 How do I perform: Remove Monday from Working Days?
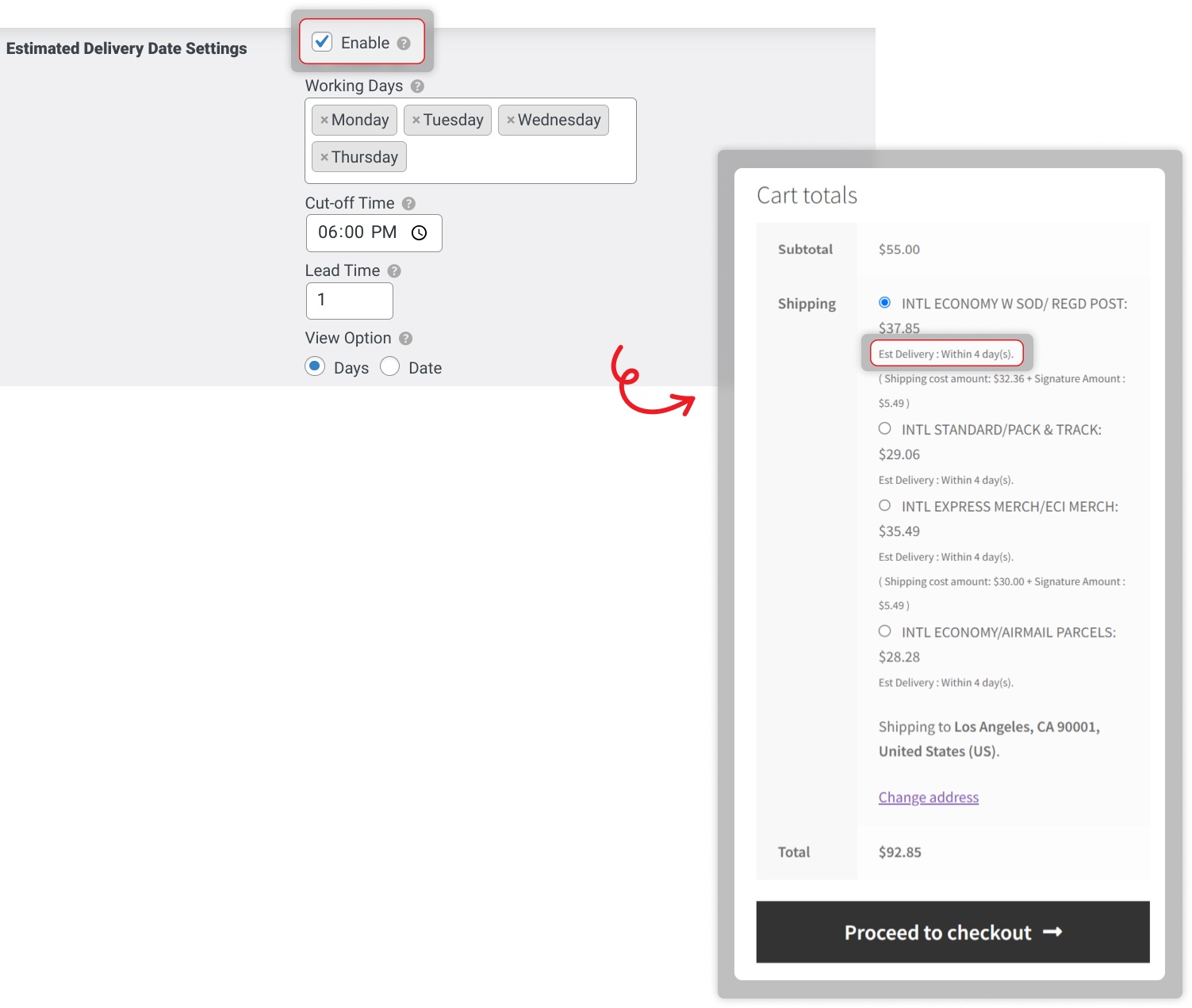(324, 120)
